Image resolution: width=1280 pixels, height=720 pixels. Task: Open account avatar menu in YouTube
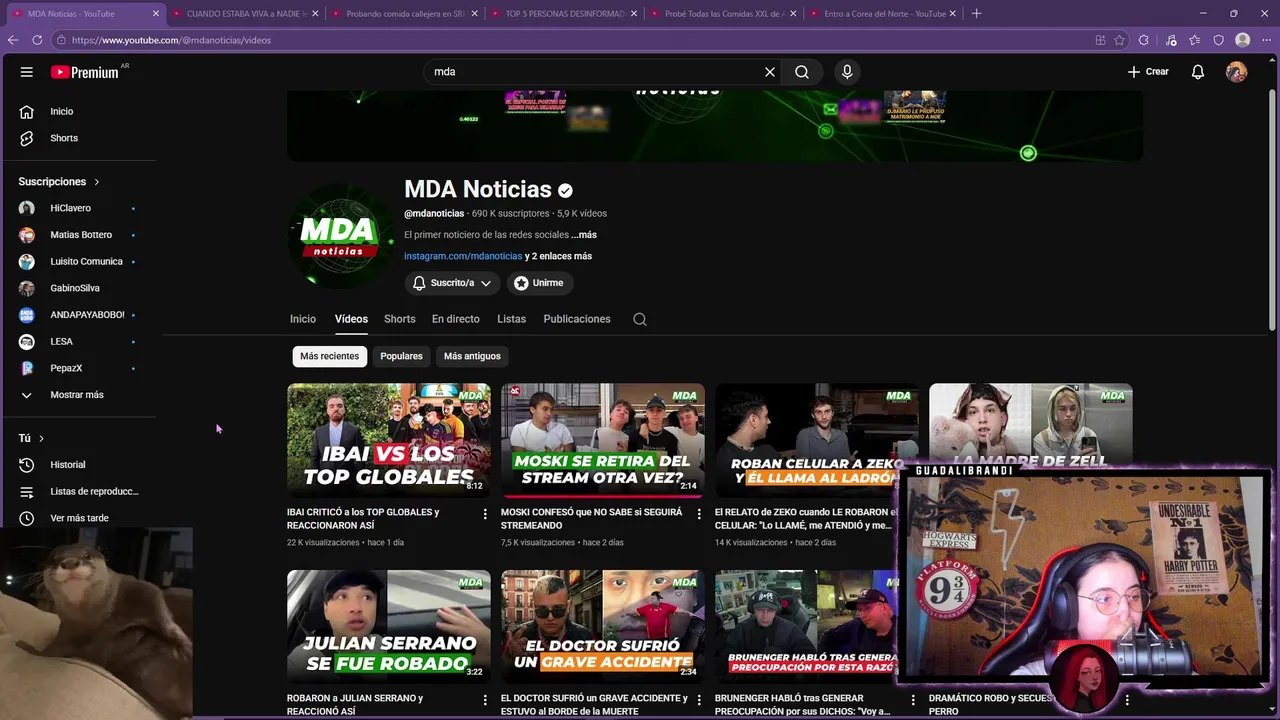pyautogui.click(x=1236, y=72)
